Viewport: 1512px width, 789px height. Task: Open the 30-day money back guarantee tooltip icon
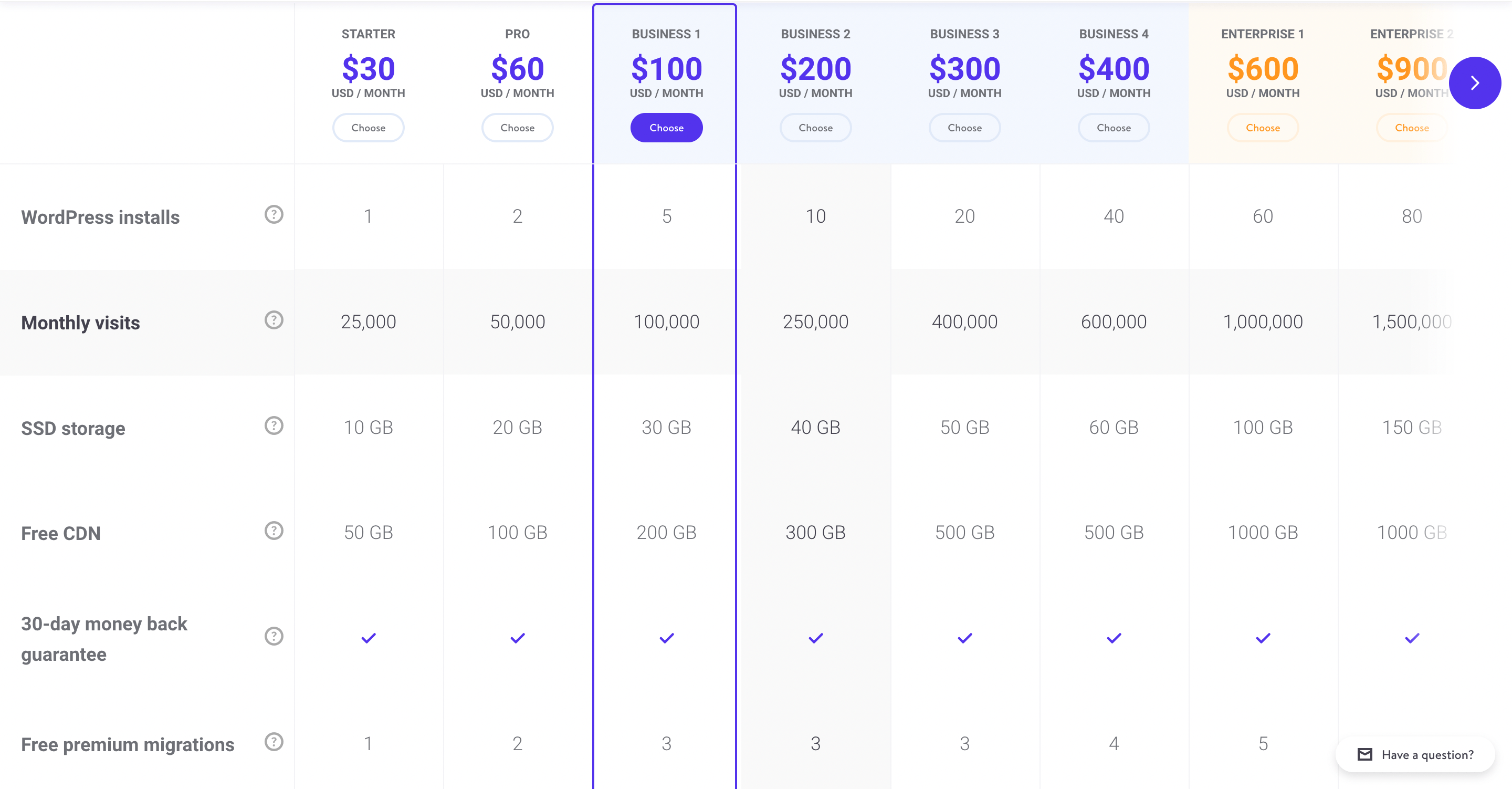click(x=274, y=636)
